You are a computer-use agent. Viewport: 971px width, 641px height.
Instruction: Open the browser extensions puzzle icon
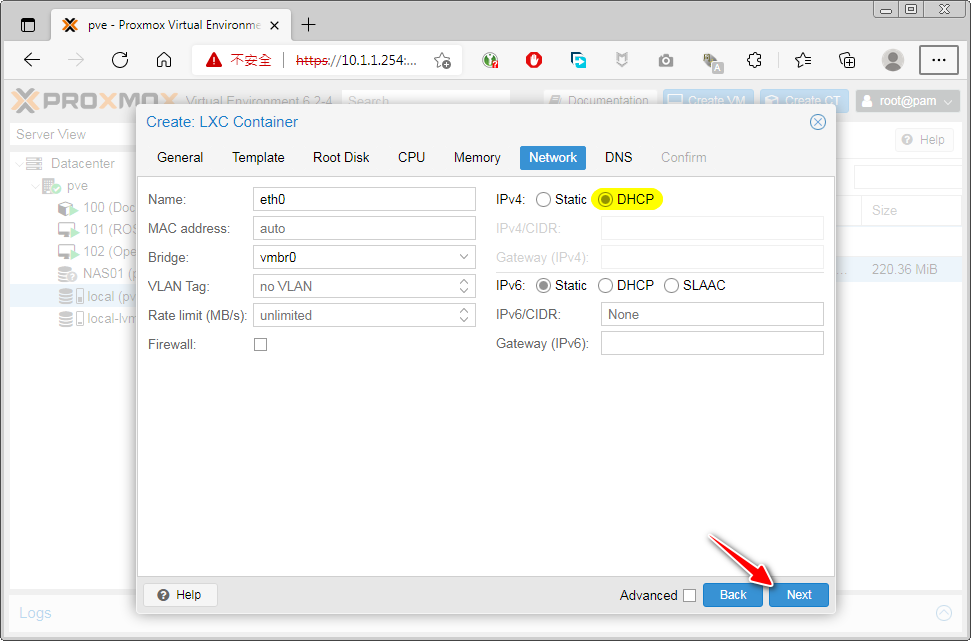point(755,60)
